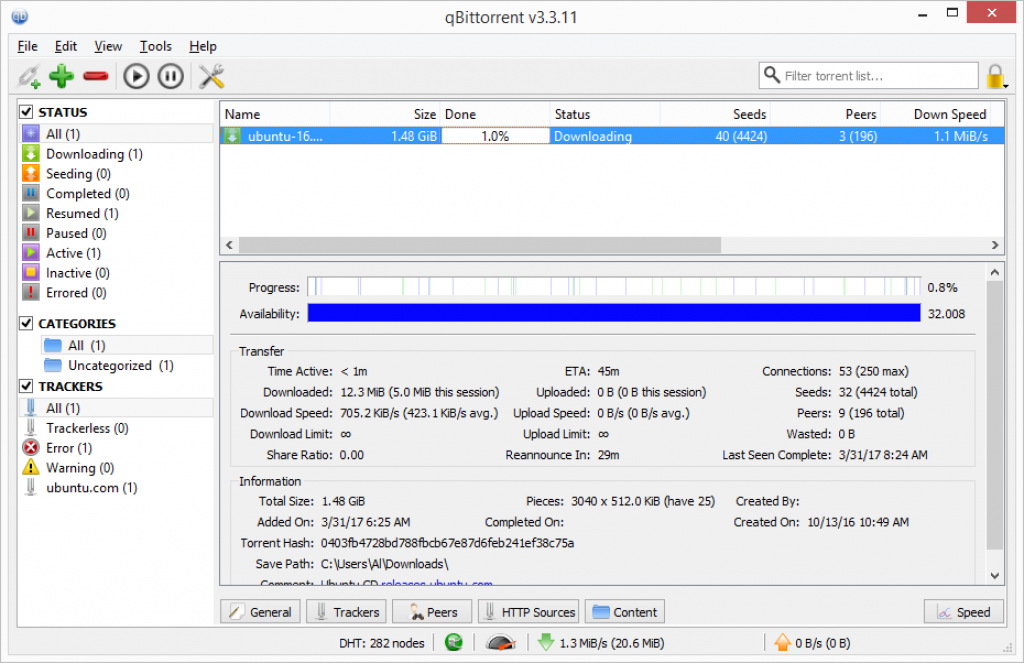Click the details panel scroll up arrow
This screenshot has width=1024, height=663.
[x=995, y=272]
